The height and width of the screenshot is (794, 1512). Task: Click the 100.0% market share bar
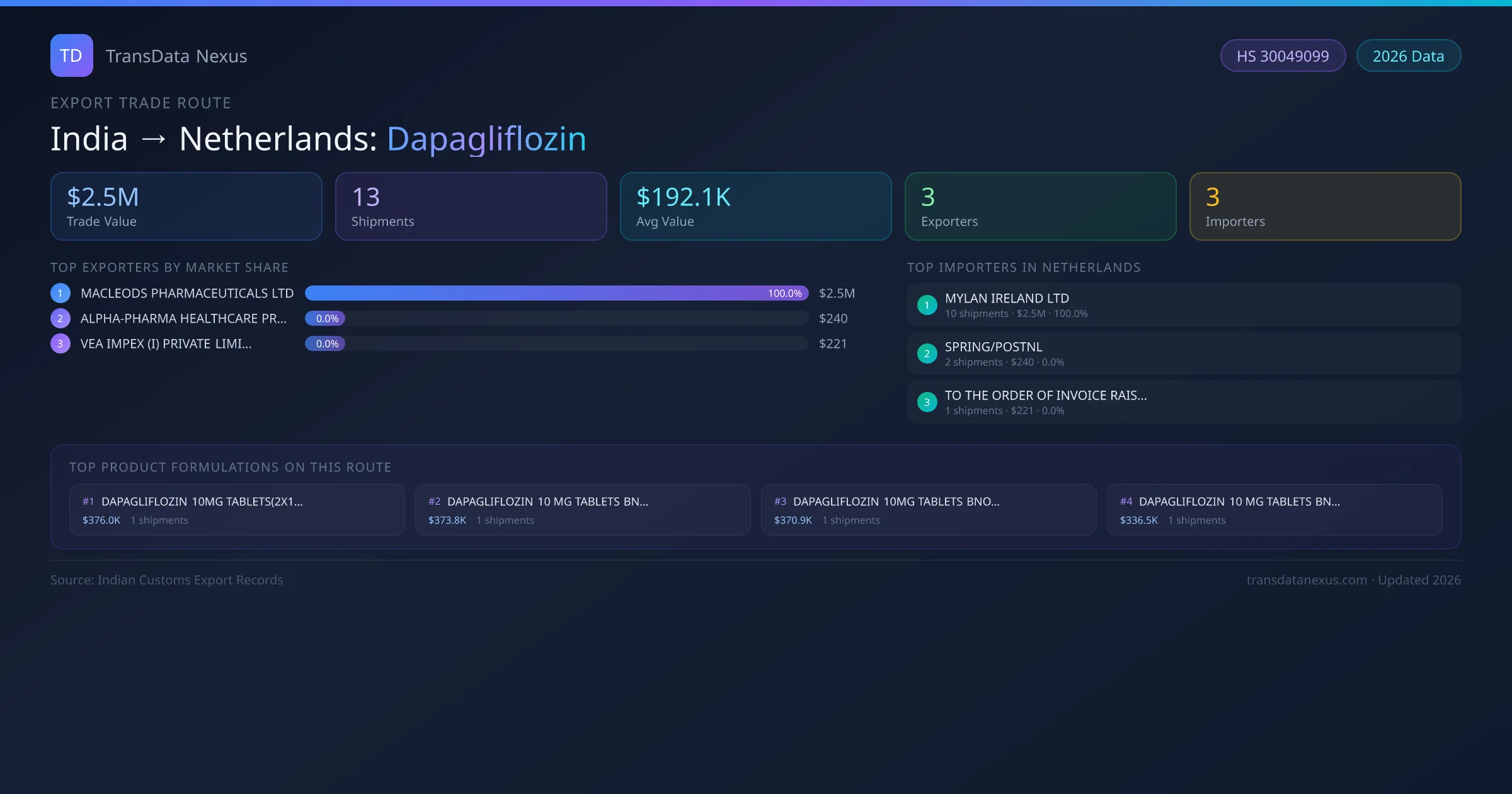click(556, 293)
